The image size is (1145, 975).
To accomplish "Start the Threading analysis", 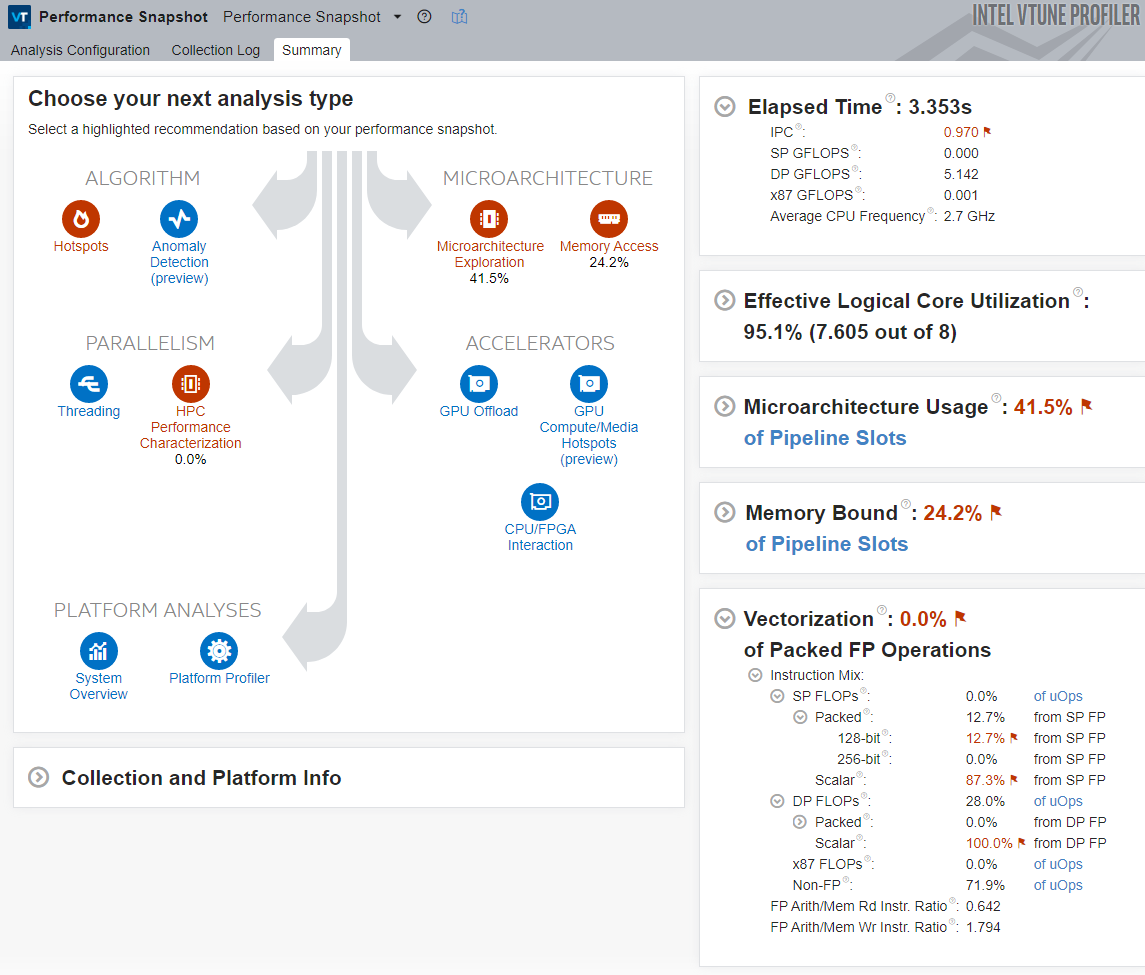I will 88,384.
